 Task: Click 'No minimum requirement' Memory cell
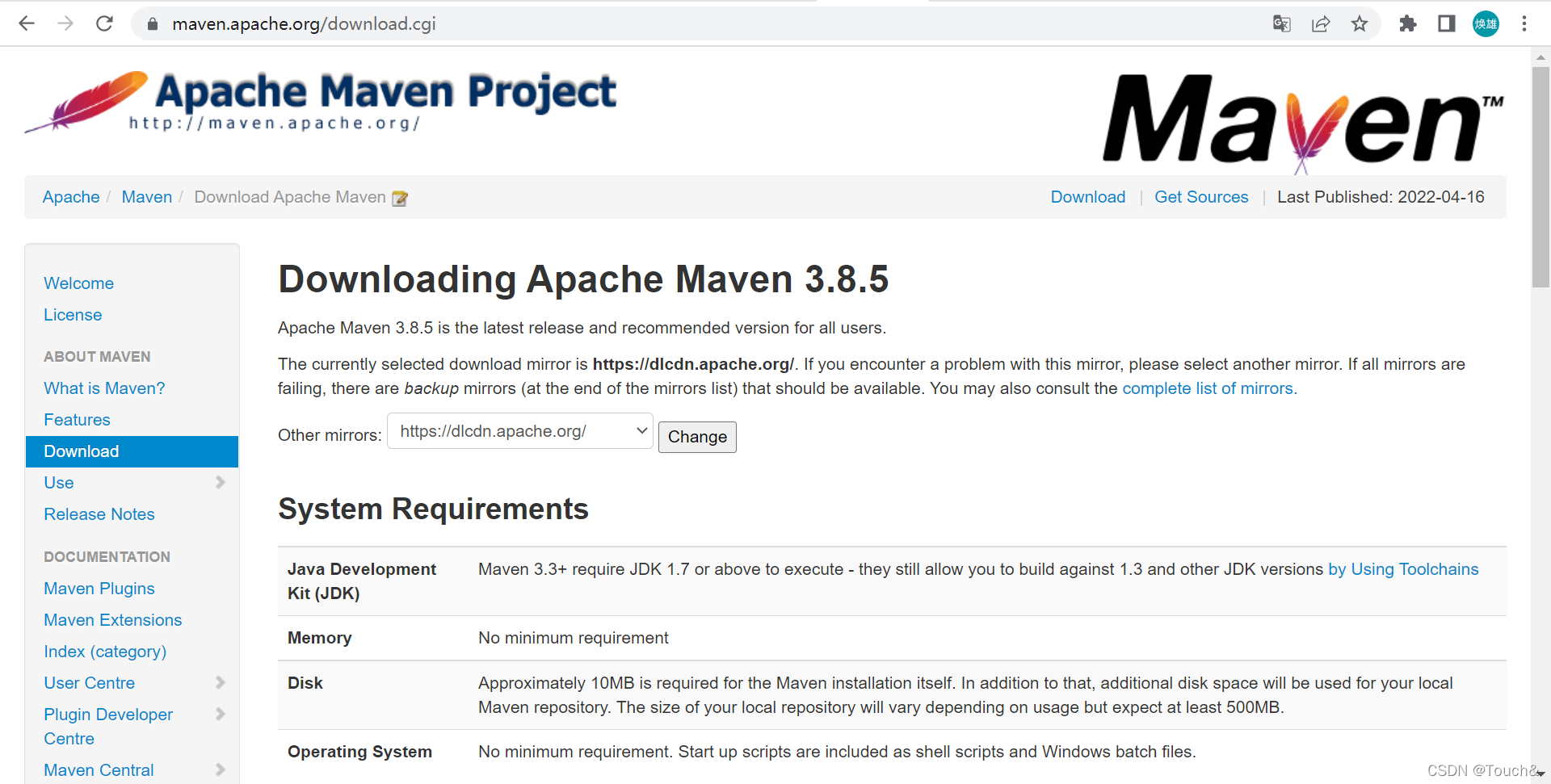pyautogui.click(x=574, y=638)
